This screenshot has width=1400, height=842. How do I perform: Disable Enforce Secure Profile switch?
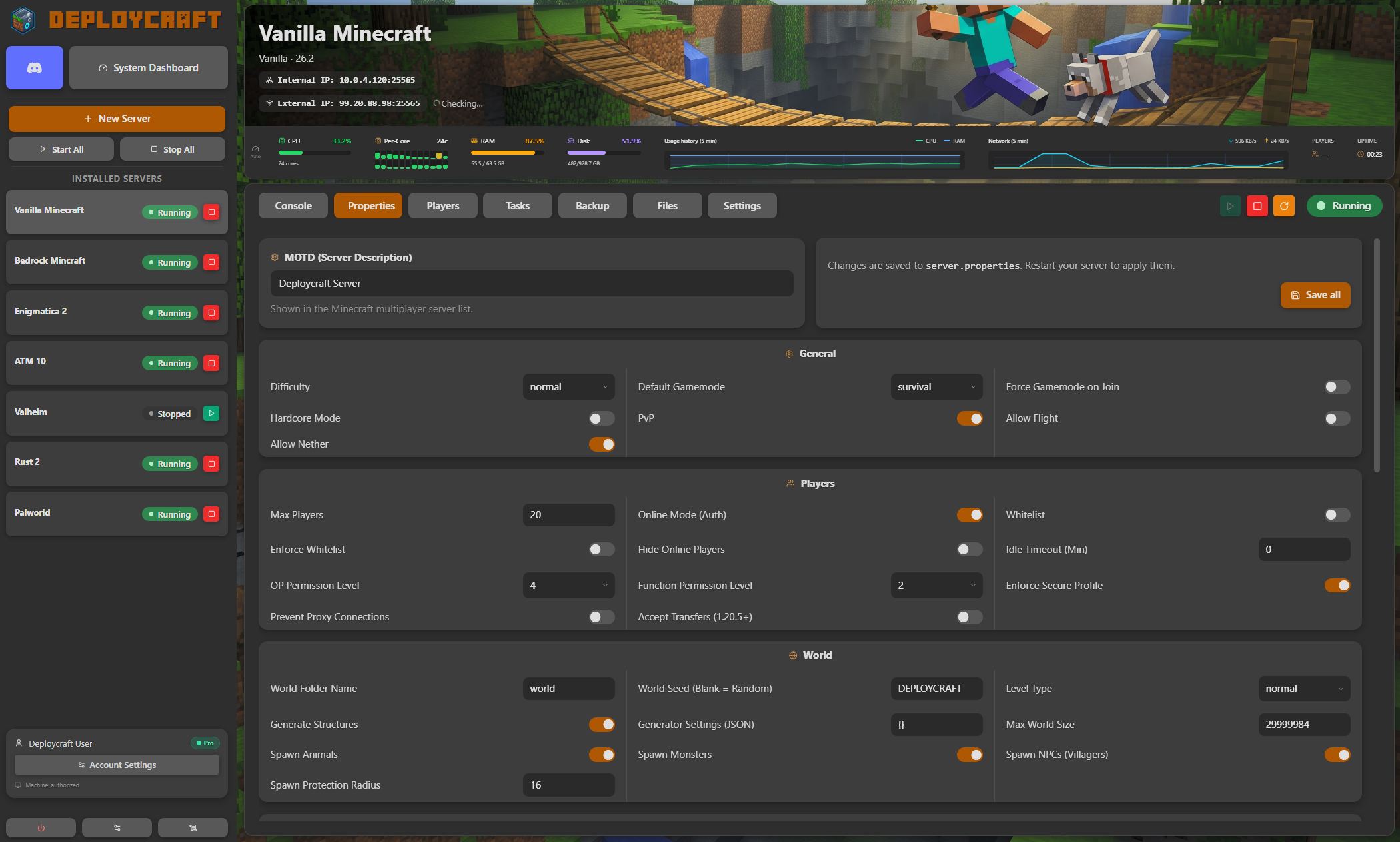(x=1337, y=586)
